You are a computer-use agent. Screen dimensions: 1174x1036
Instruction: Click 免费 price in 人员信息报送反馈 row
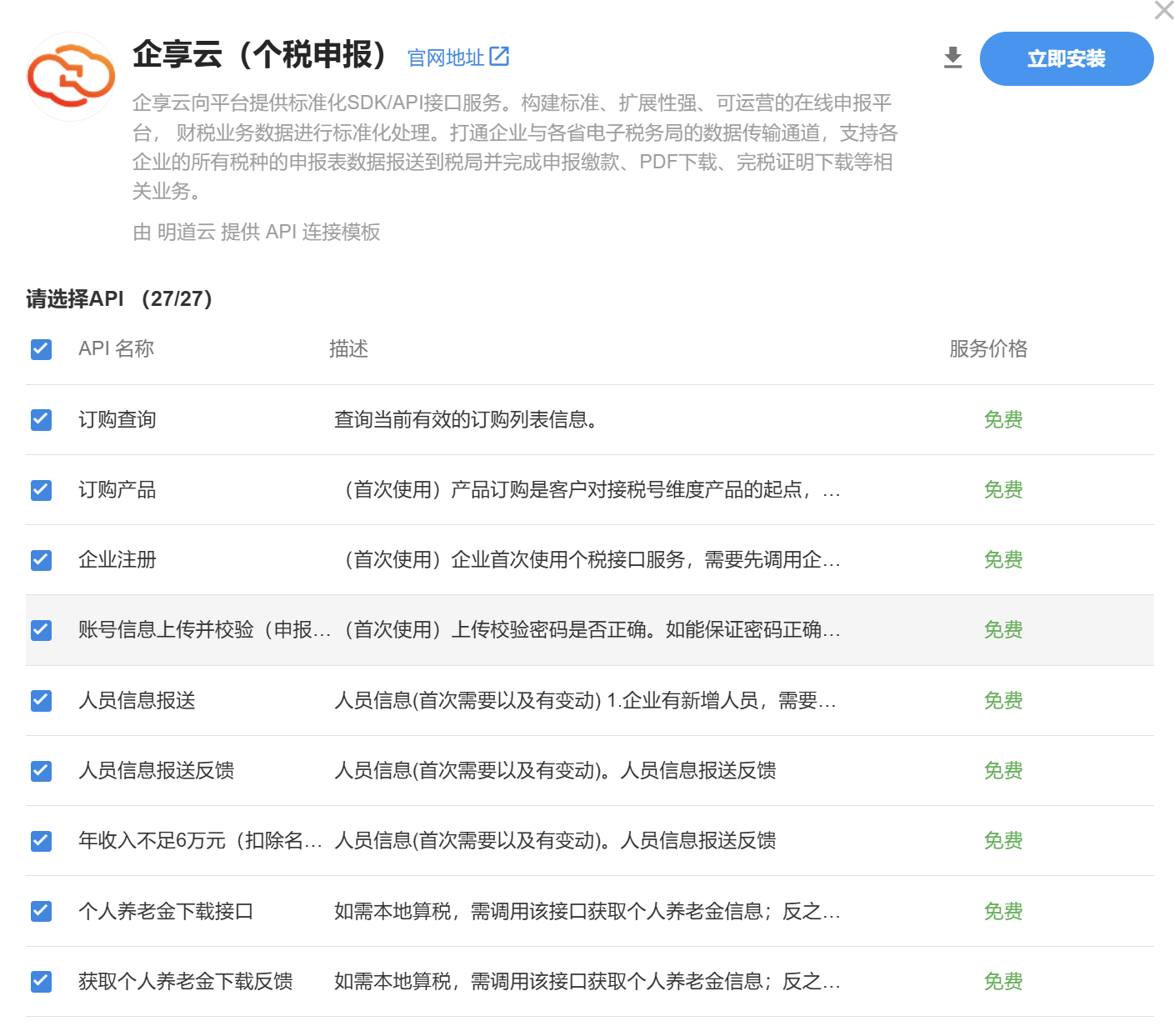(x=1003, y=770)
